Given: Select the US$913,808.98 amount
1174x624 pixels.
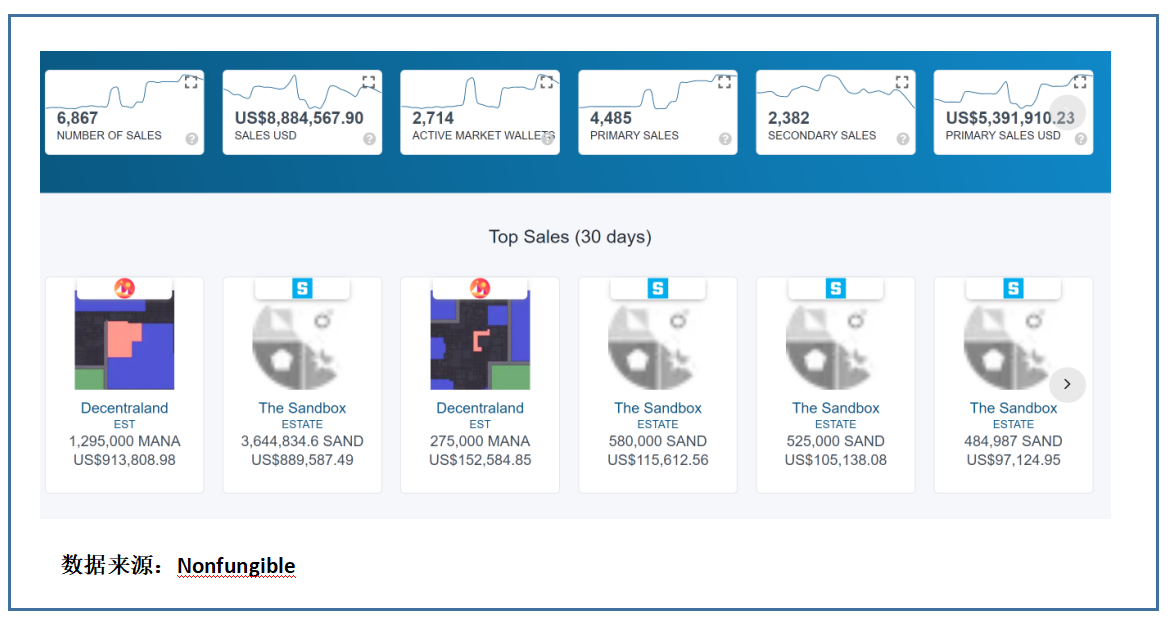Looking at the screenshot, I should pyautogui.click(x=124, y=460).
